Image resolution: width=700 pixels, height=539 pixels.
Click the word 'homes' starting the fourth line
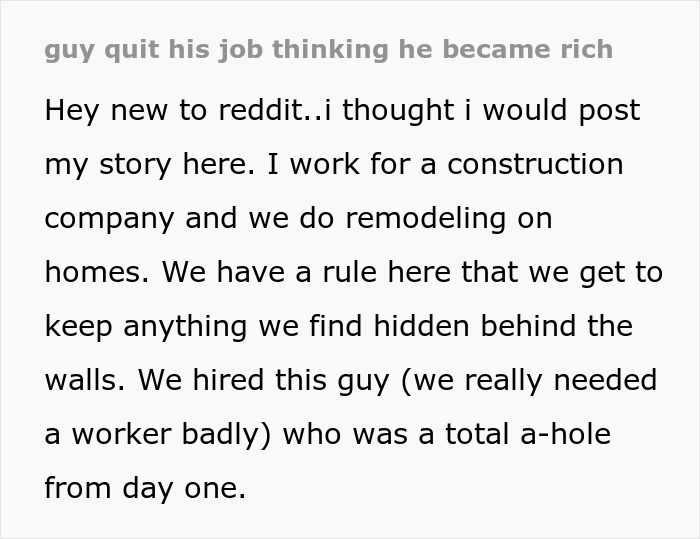93,272
